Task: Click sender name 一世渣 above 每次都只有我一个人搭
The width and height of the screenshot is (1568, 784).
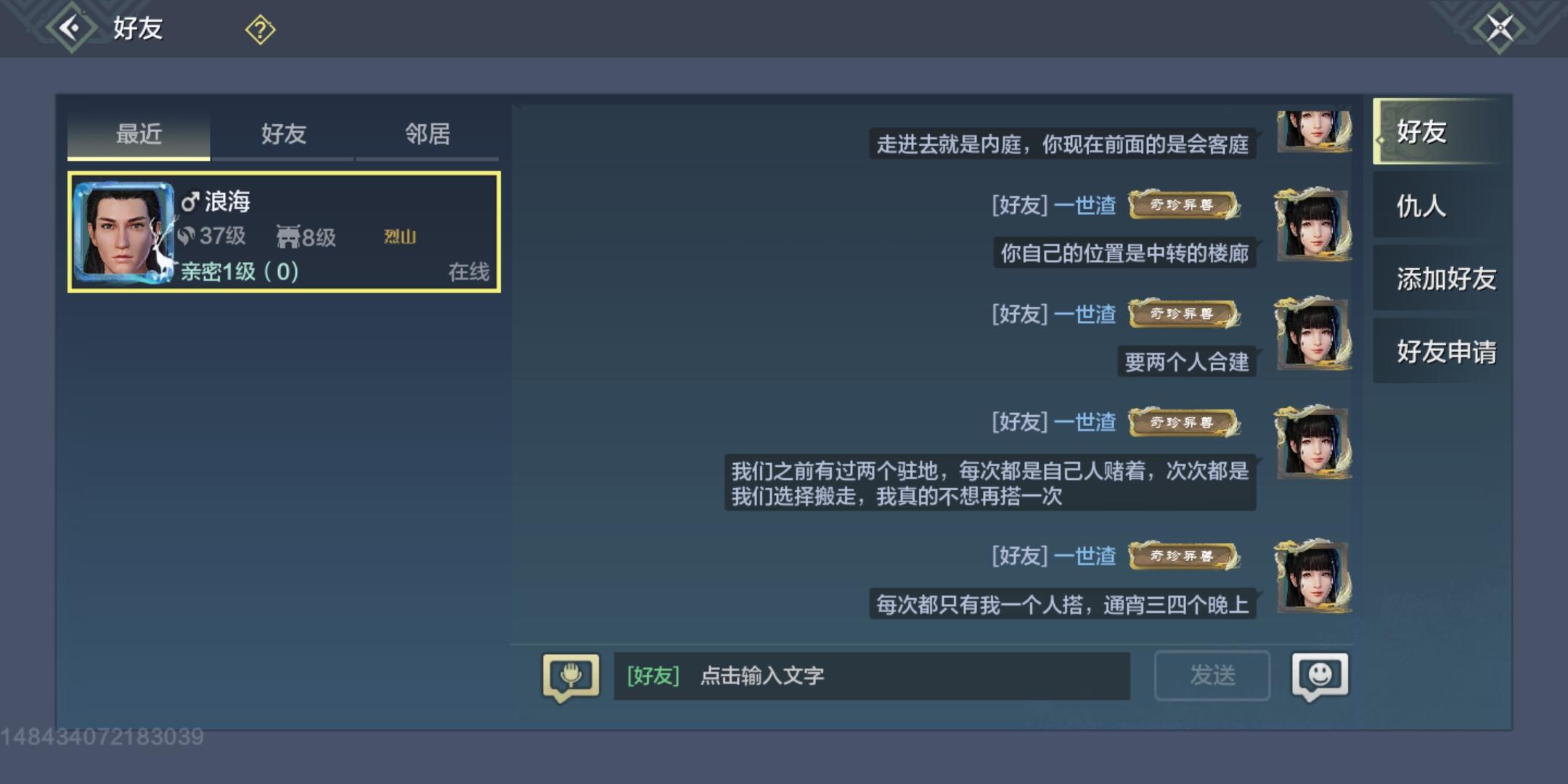Action: point(1085,556)
